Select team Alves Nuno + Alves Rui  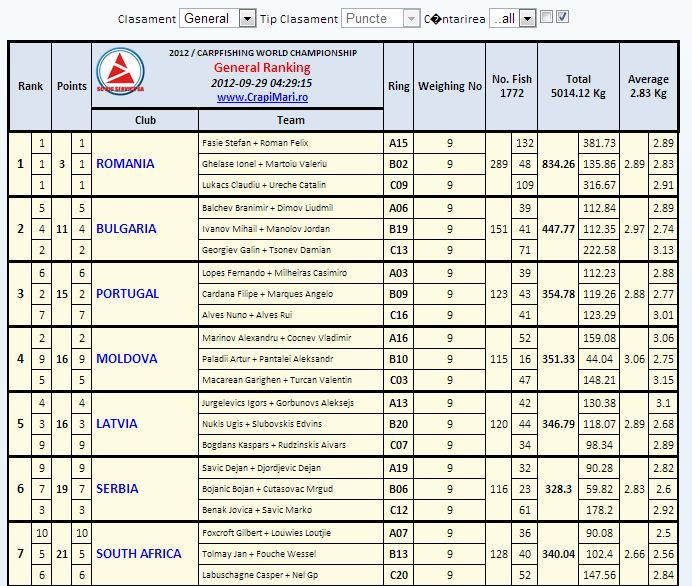click(247, 315)
